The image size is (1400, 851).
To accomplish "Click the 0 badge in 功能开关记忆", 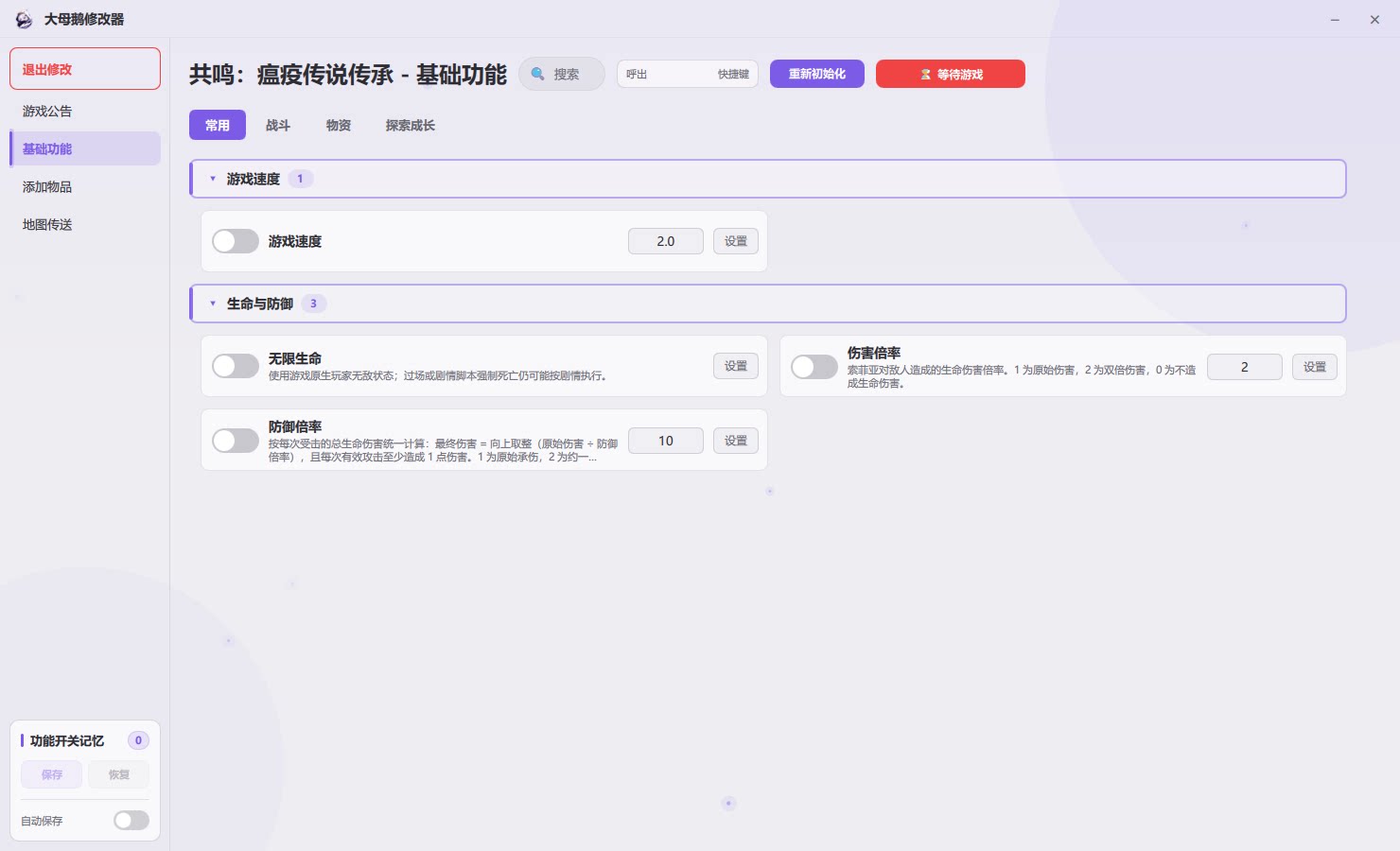I will point(138,740).
